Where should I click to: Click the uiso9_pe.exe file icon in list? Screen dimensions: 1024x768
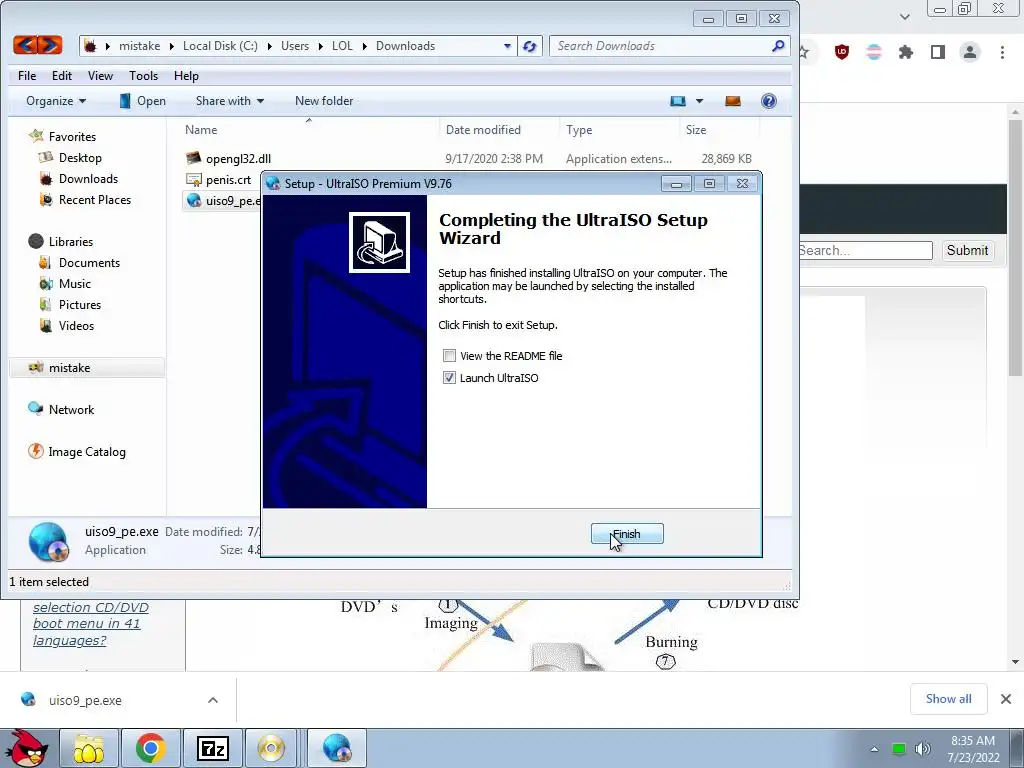[x=194, y=200]
